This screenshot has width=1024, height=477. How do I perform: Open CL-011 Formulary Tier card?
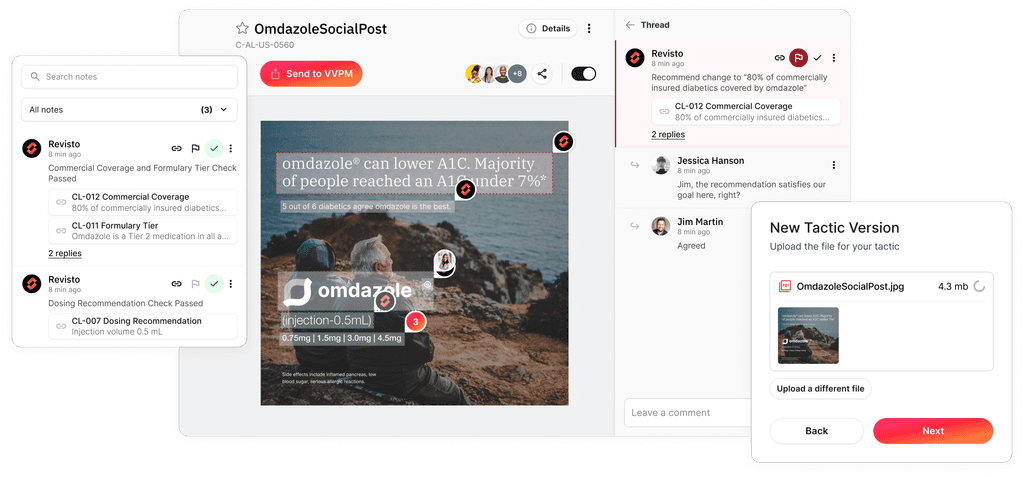click(x=143, y=231)
